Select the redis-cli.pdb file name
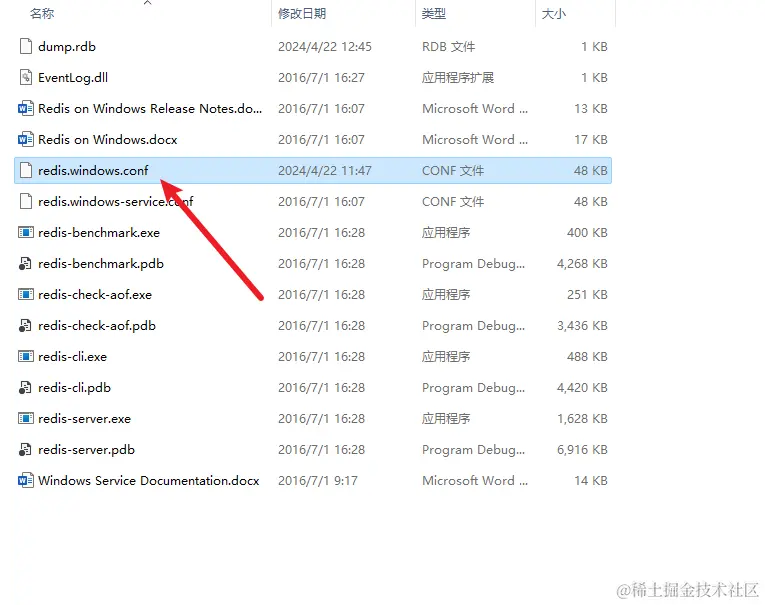This screenshot has width=765, height=605. [75, 387]
